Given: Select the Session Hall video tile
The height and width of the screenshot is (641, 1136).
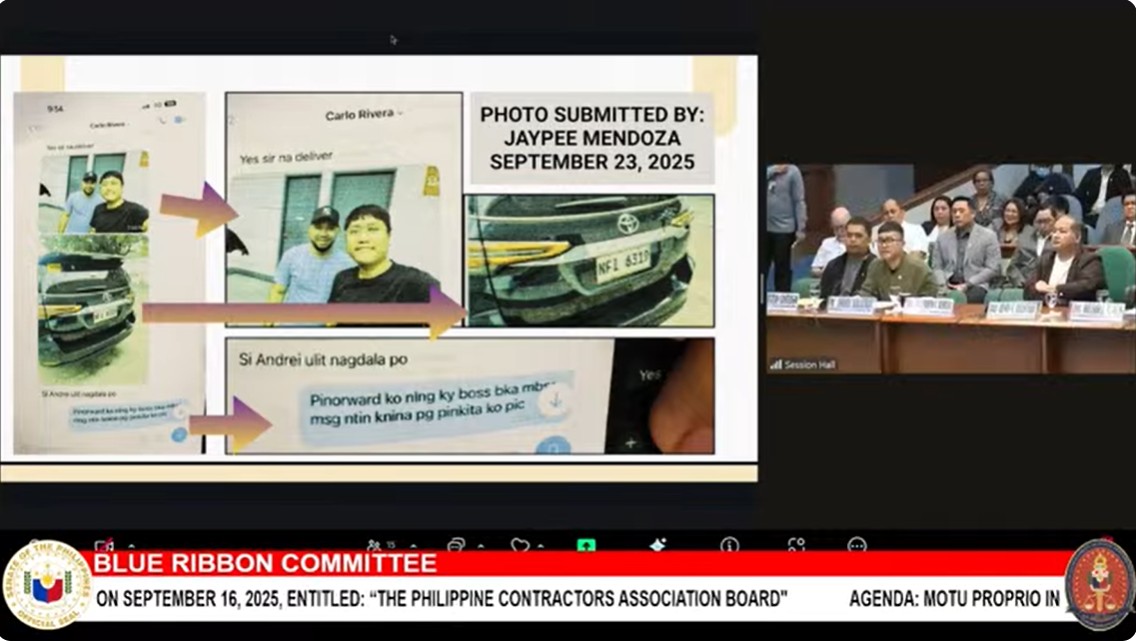Looking at the screenshot, I should 950,268.
